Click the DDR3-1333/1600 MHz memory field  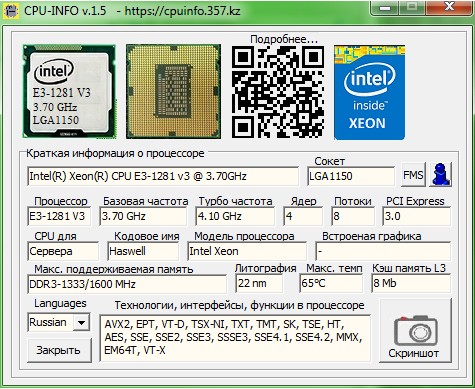coord(127,284)
